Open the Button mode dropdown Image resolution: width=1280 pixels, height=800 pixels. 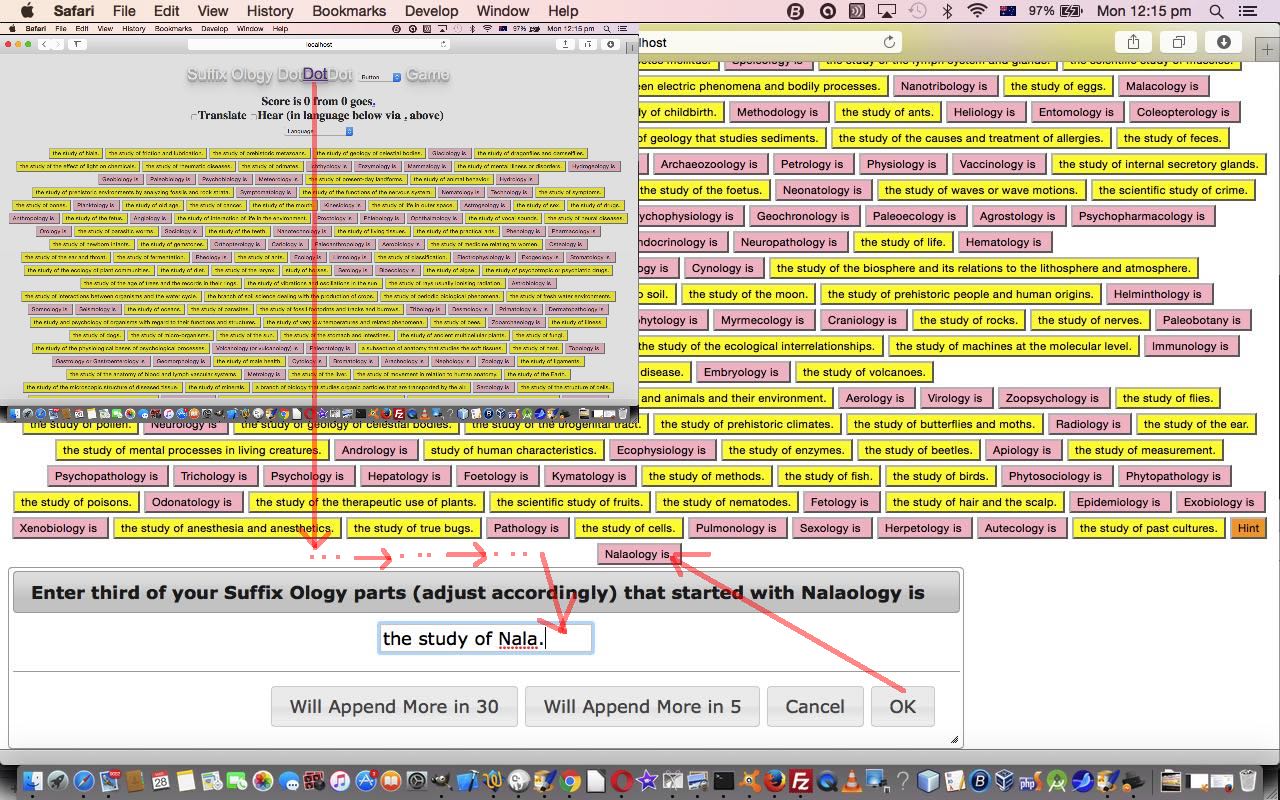point(380,77)
